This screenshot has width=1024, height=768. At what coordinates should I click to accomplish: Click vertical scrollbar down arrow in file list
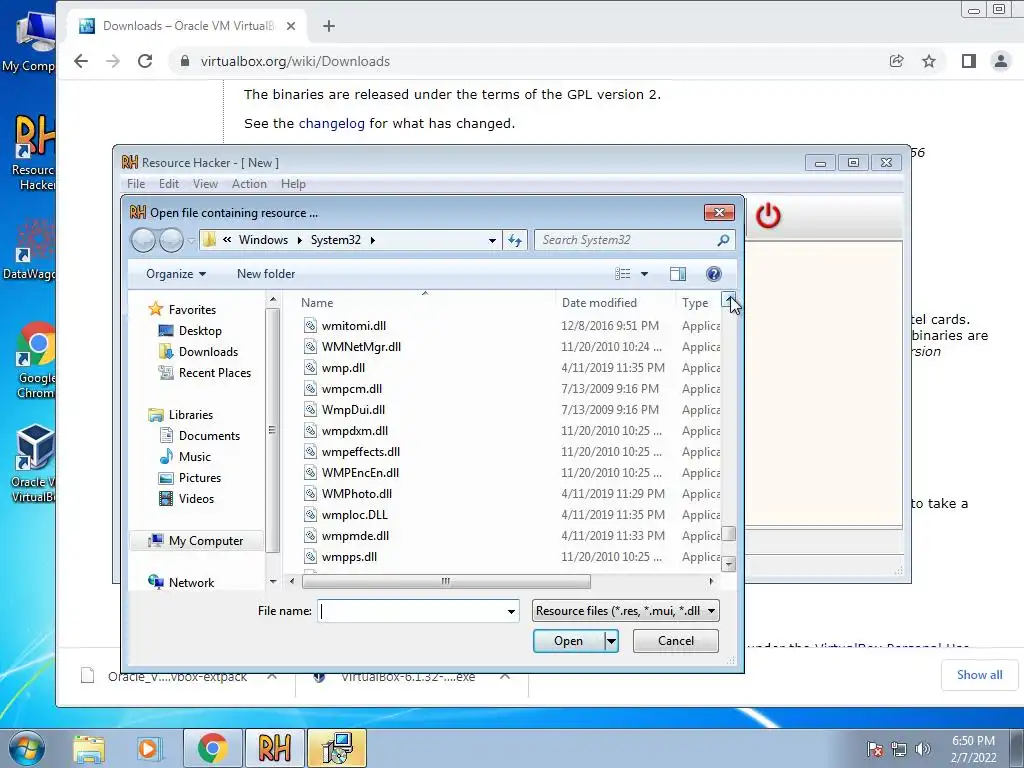tap(729, 564)
